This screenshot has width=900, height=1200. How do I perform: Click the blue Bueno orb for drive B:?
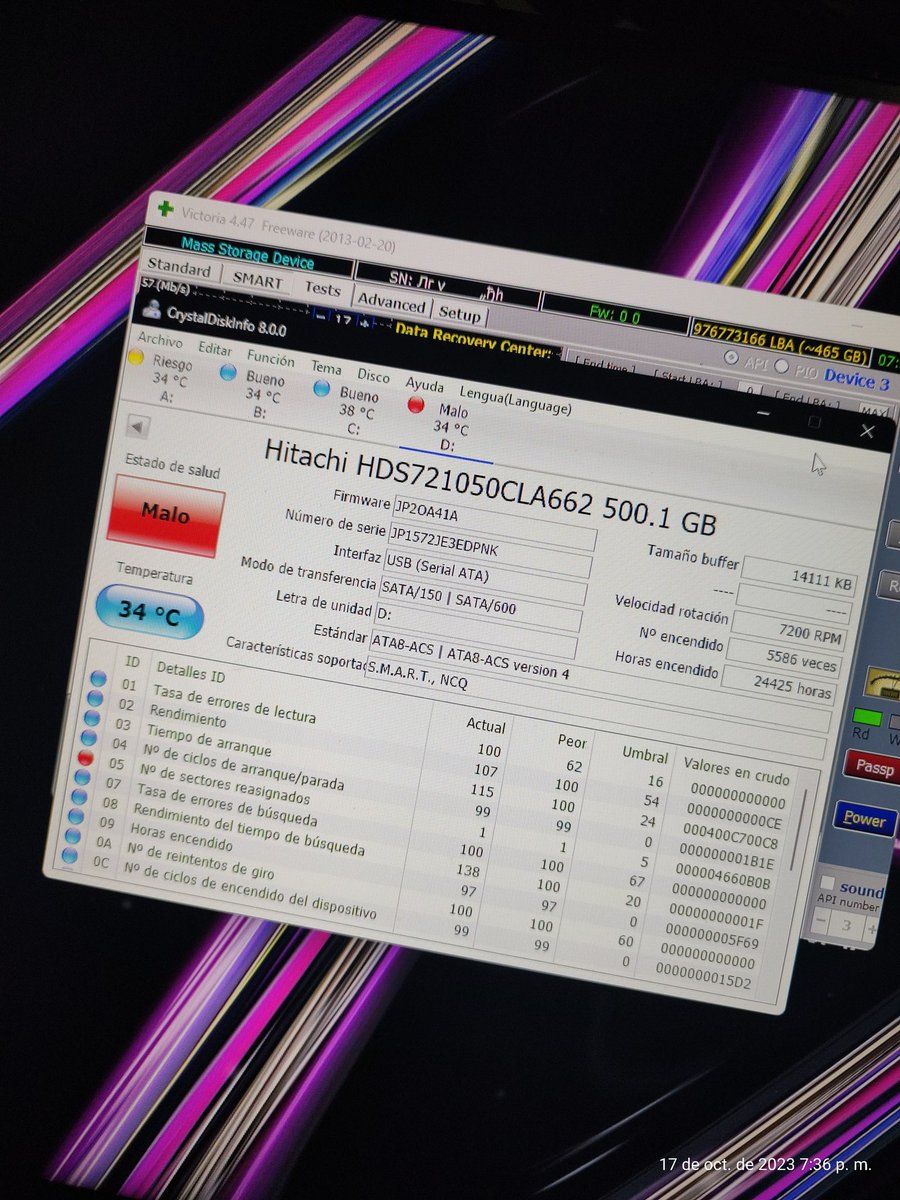click(x=228, y=372)
